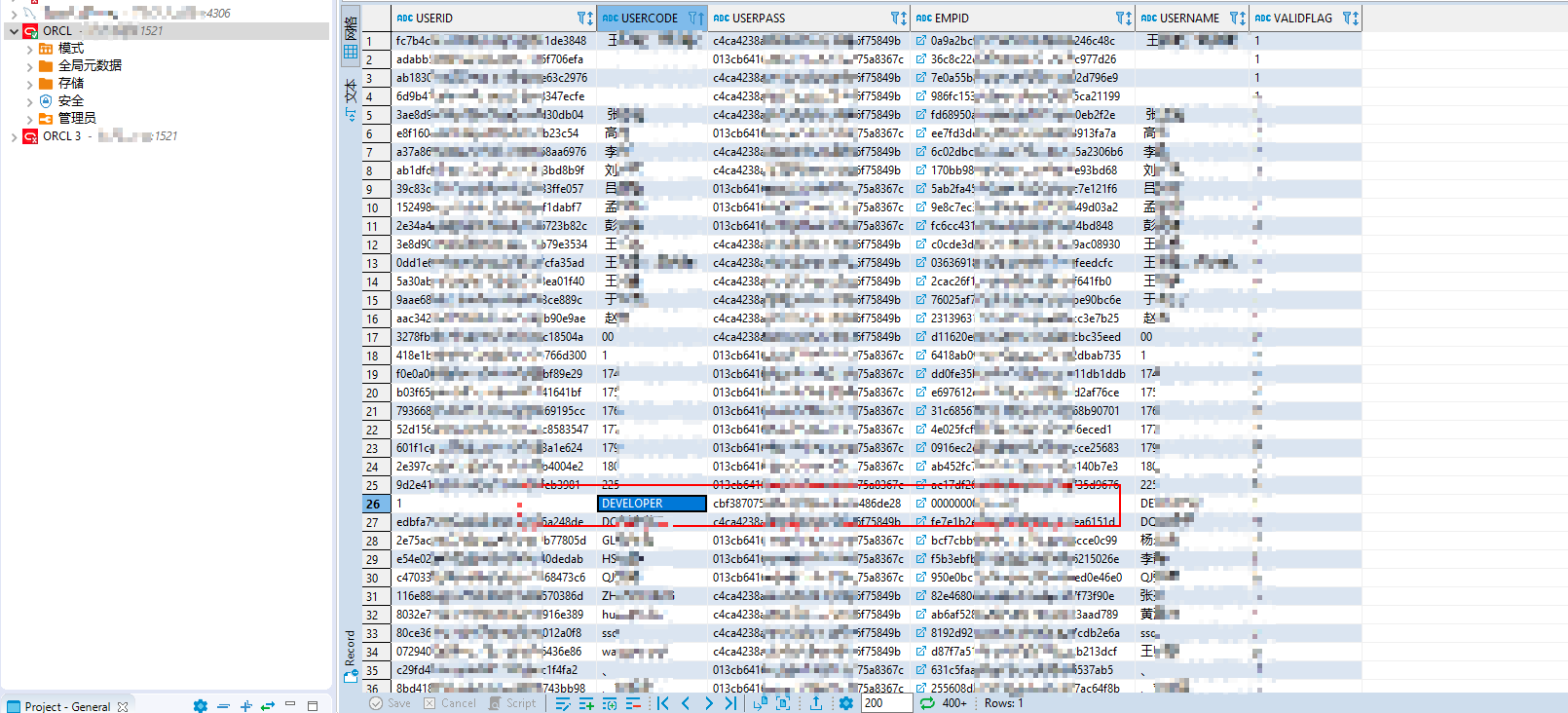Click the 400+ row count label
Viewport: 1568px width, 713px height.
(x=954, y=703)
